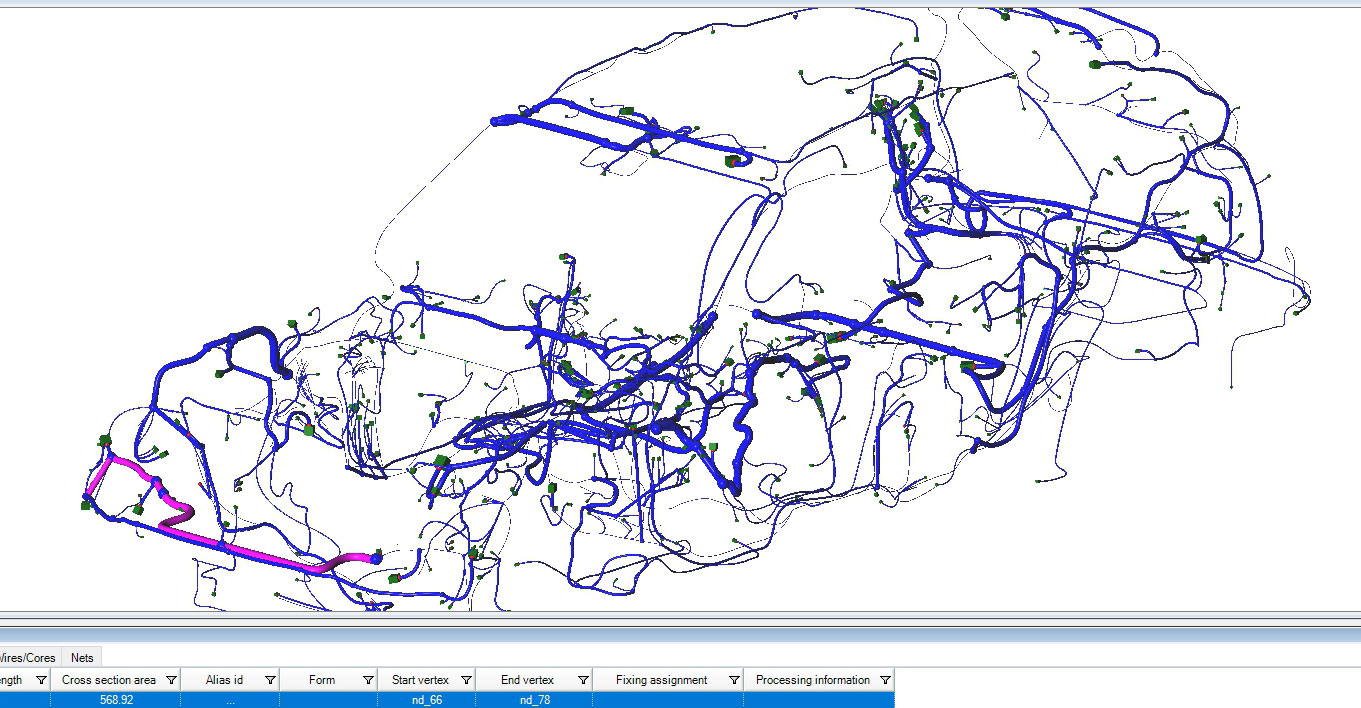This screenshot has height=708, width=1361.
Task: Filter the Alias id column
Action: tap(268, 679)
